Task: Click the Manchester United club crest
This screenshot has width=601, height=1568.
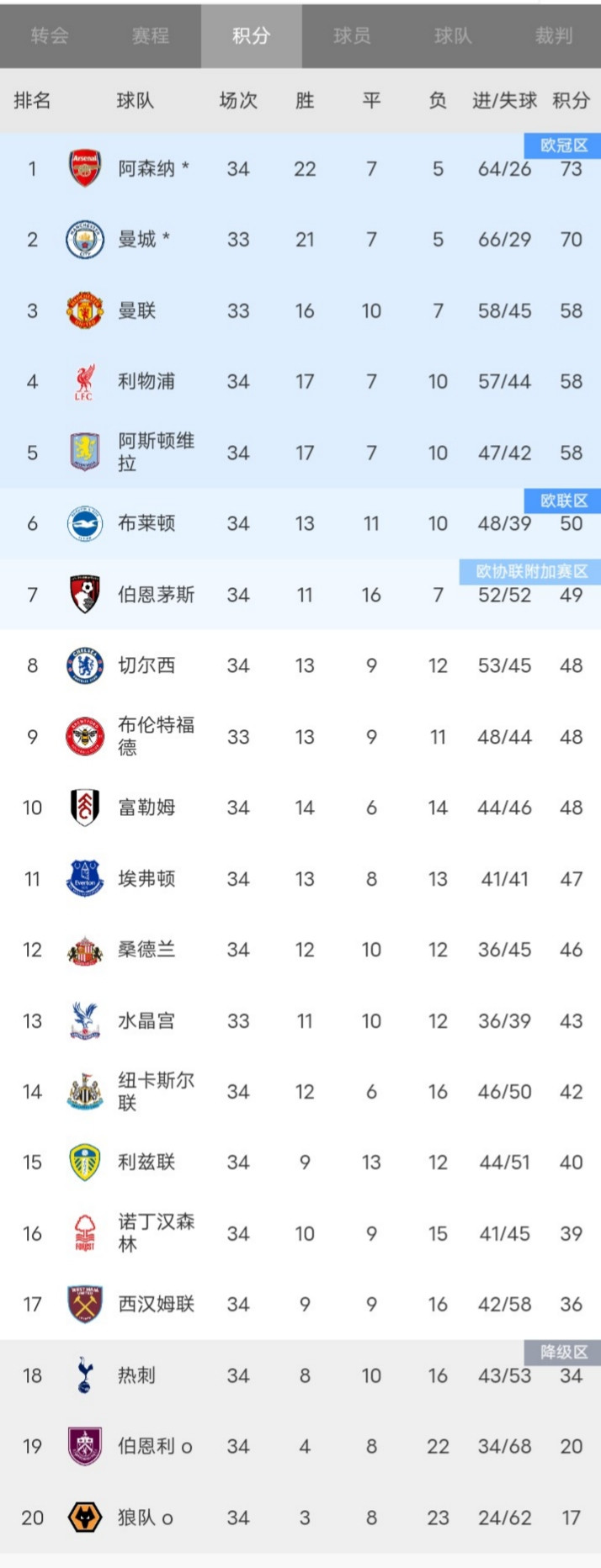Action: pyautogui.click(x=85, y=310)
